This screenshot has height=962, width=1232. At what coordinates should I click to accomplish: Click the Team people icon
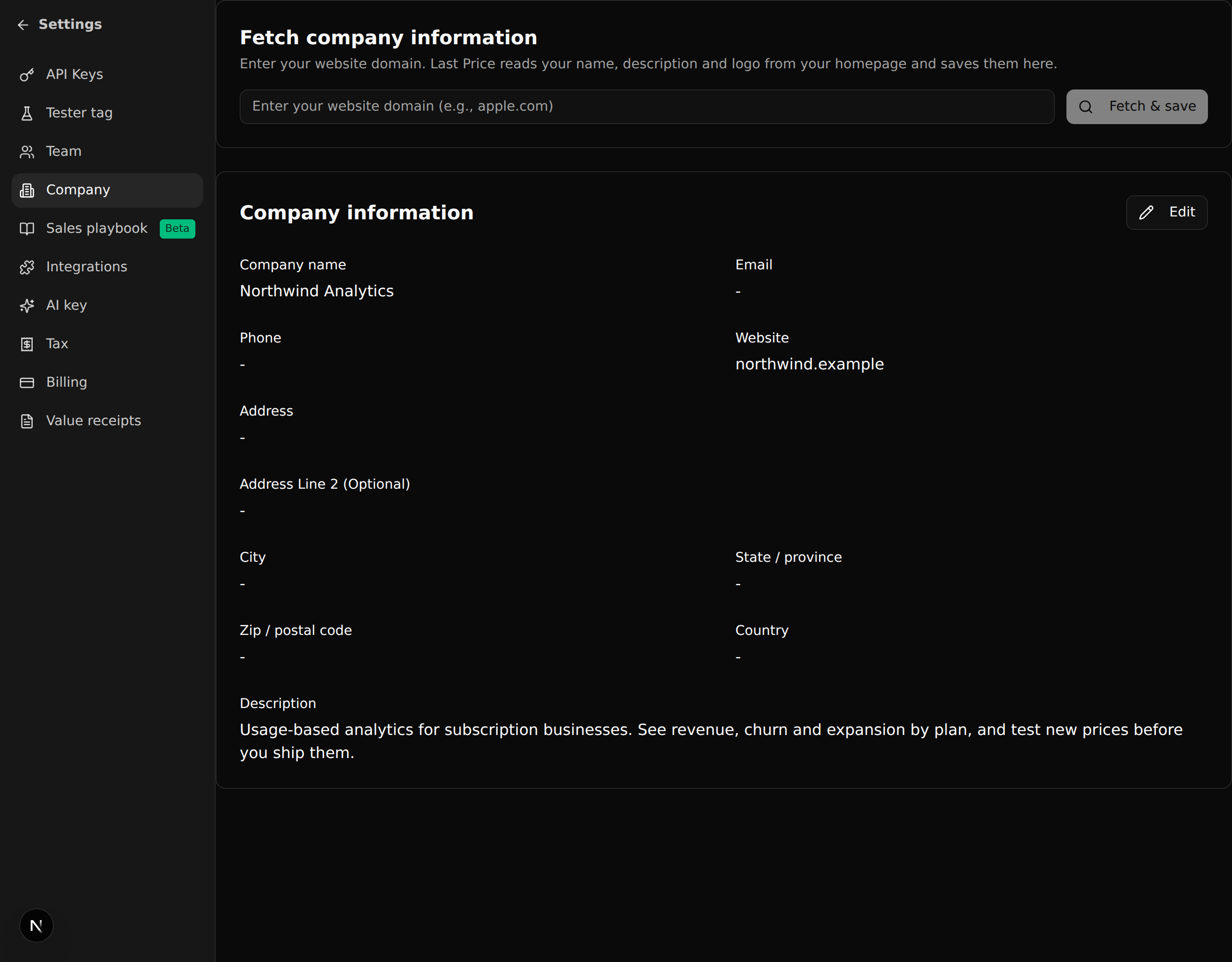(27, 152)
